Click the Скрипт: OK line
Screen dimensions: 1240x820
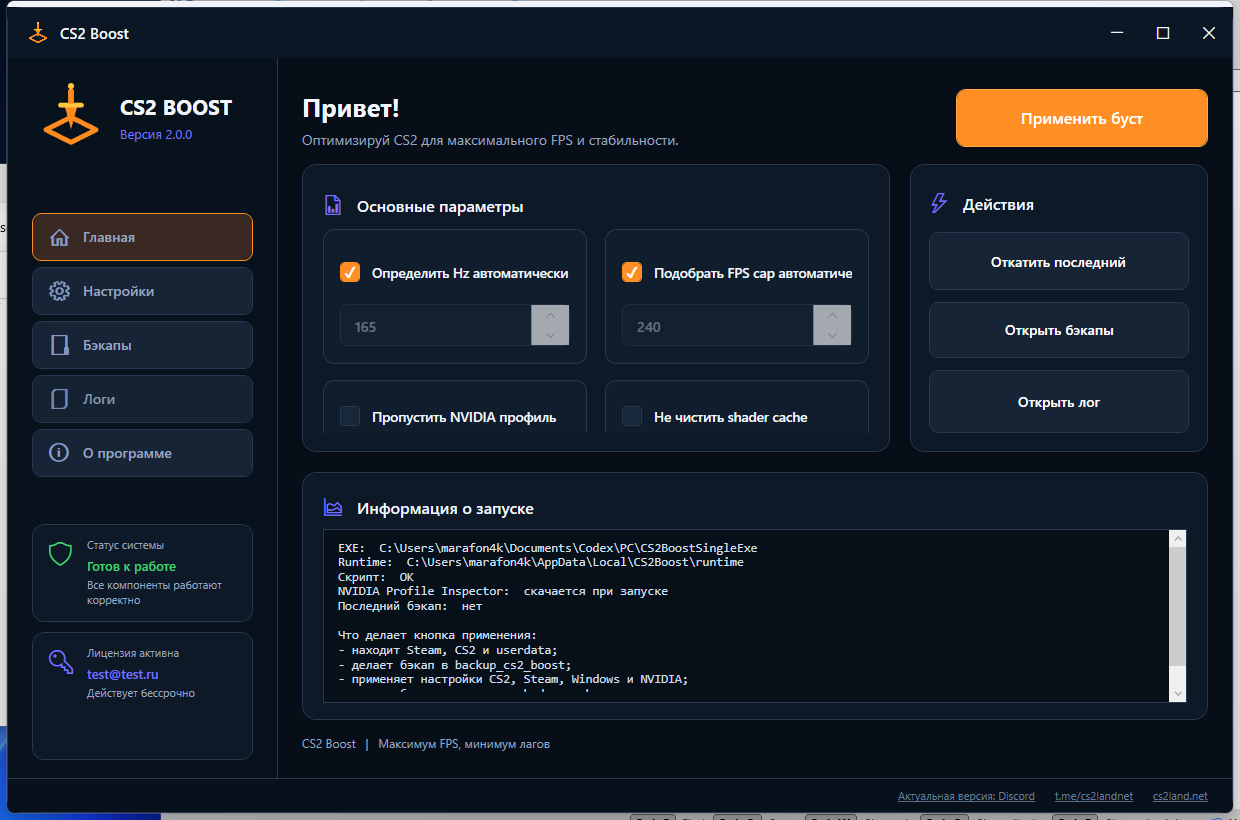376,577
